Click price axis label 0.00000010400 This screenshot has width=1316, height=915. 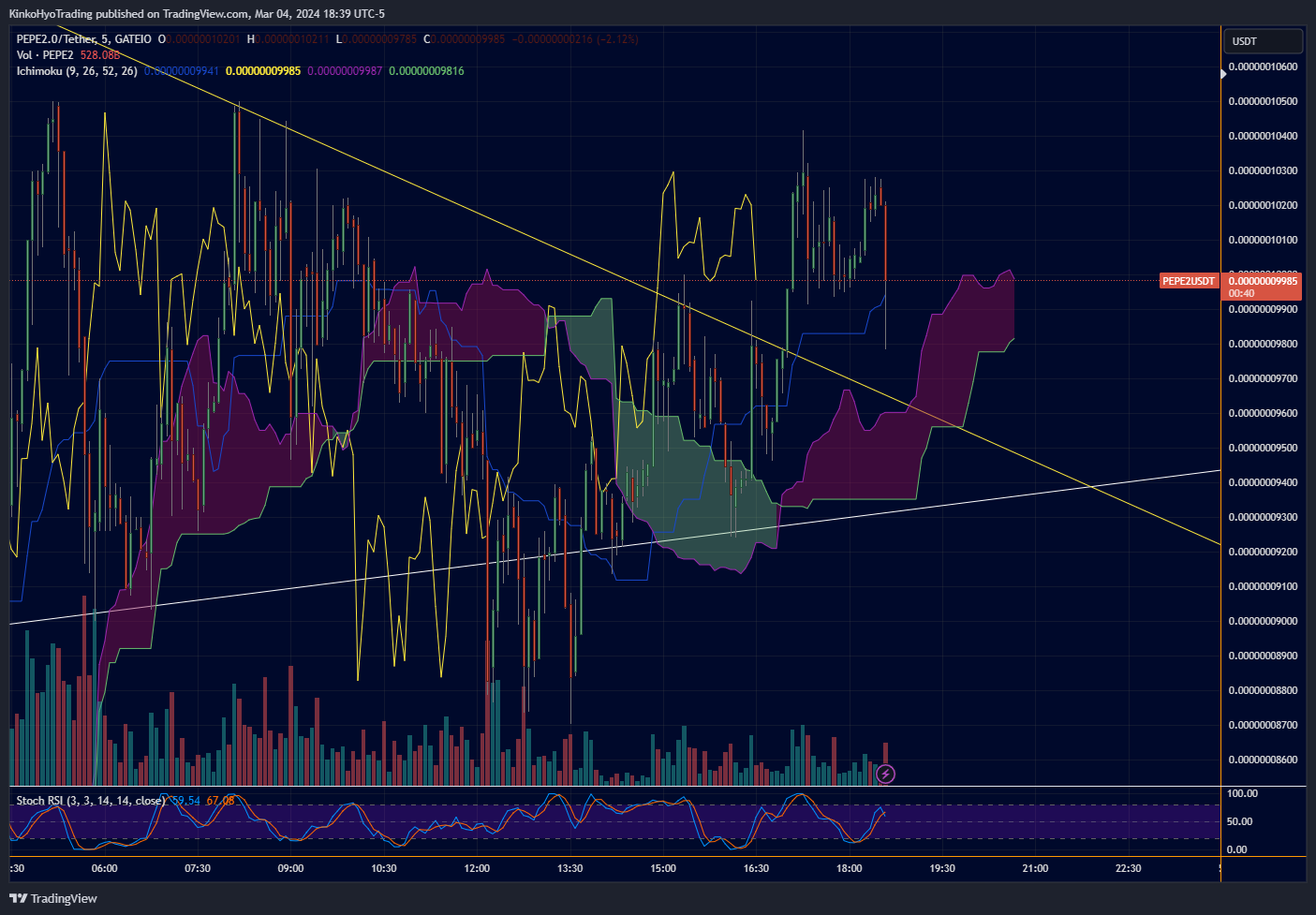click(x=1264, y=136)
